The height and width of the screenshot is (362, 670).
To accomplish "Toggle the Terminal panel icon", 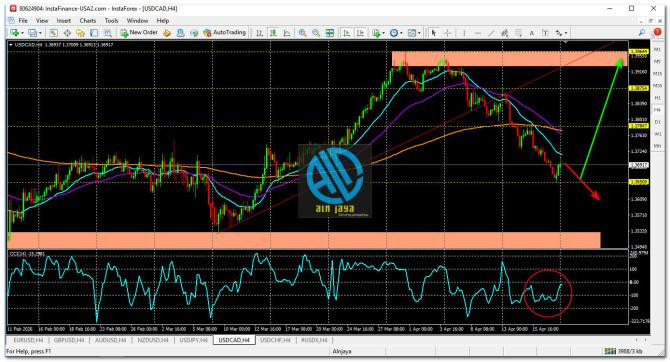I will point(94,33).
